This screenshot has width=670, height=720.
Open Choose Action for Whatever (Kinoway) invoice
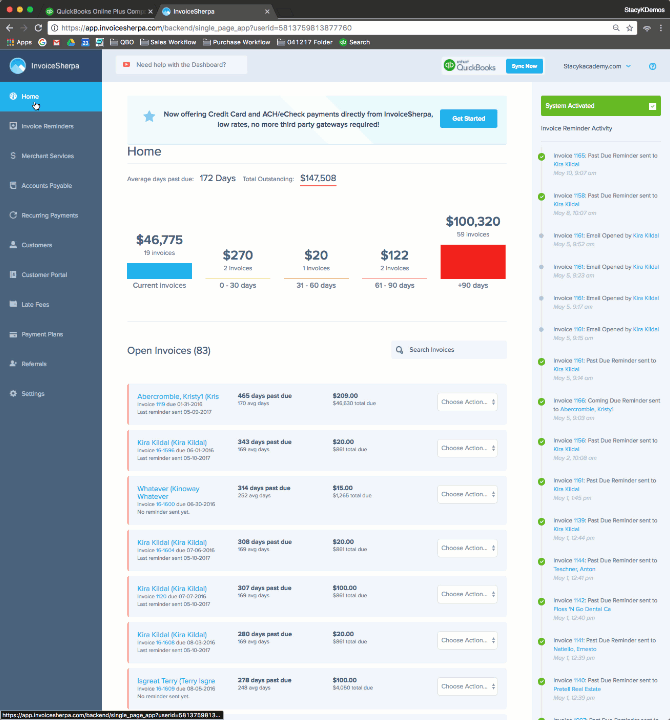pyautogui.click(x=467, y=495)
